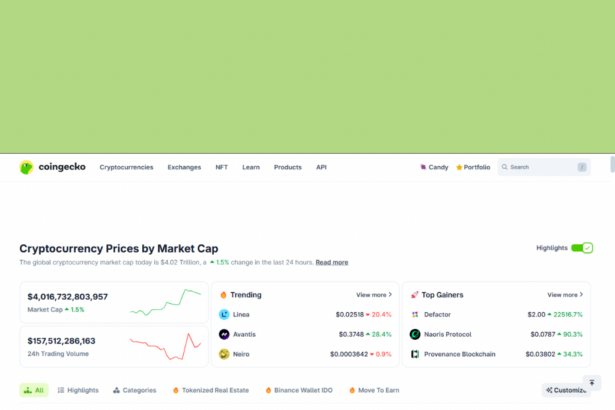Click the Defactor coin icon
The width and height of the screenshot is (615, 410).
click(415, 314)
